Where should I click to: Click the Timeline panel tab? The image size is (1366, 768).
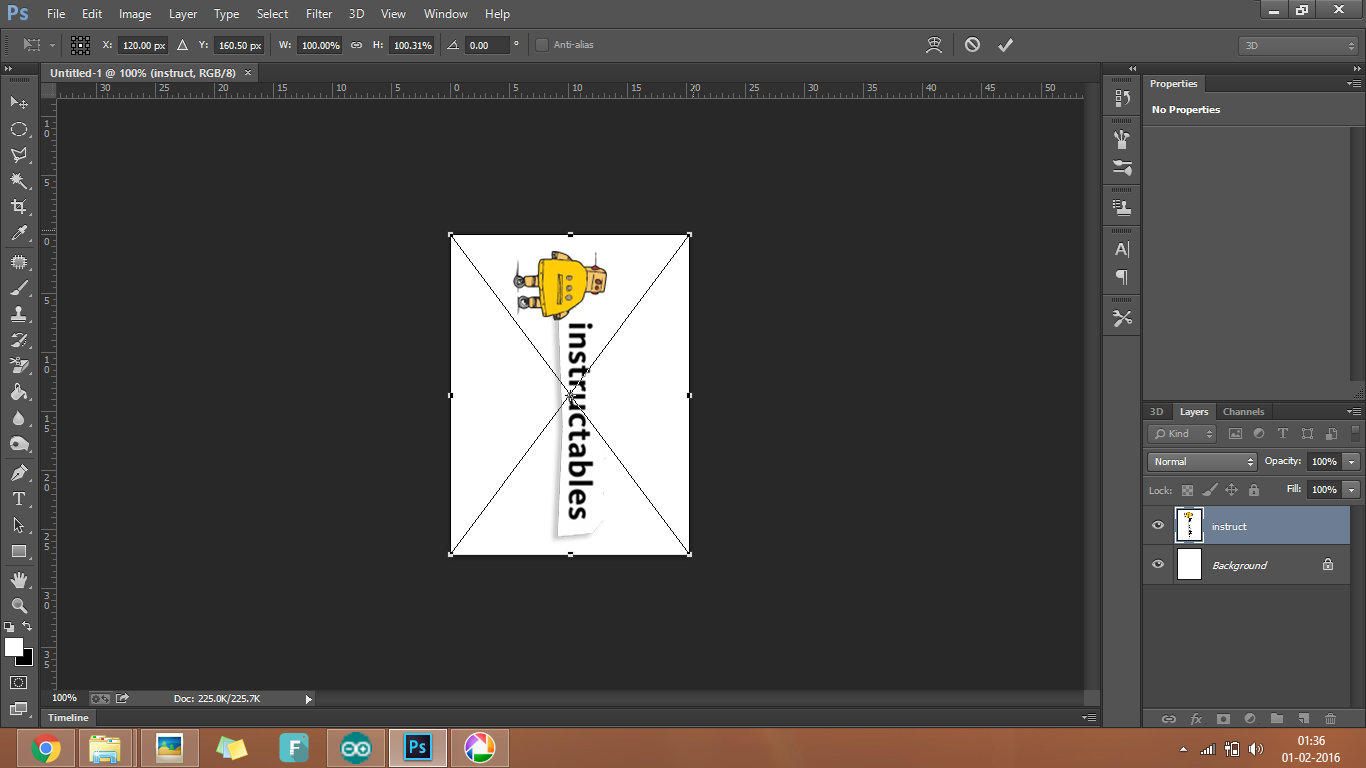click(69, 718)
